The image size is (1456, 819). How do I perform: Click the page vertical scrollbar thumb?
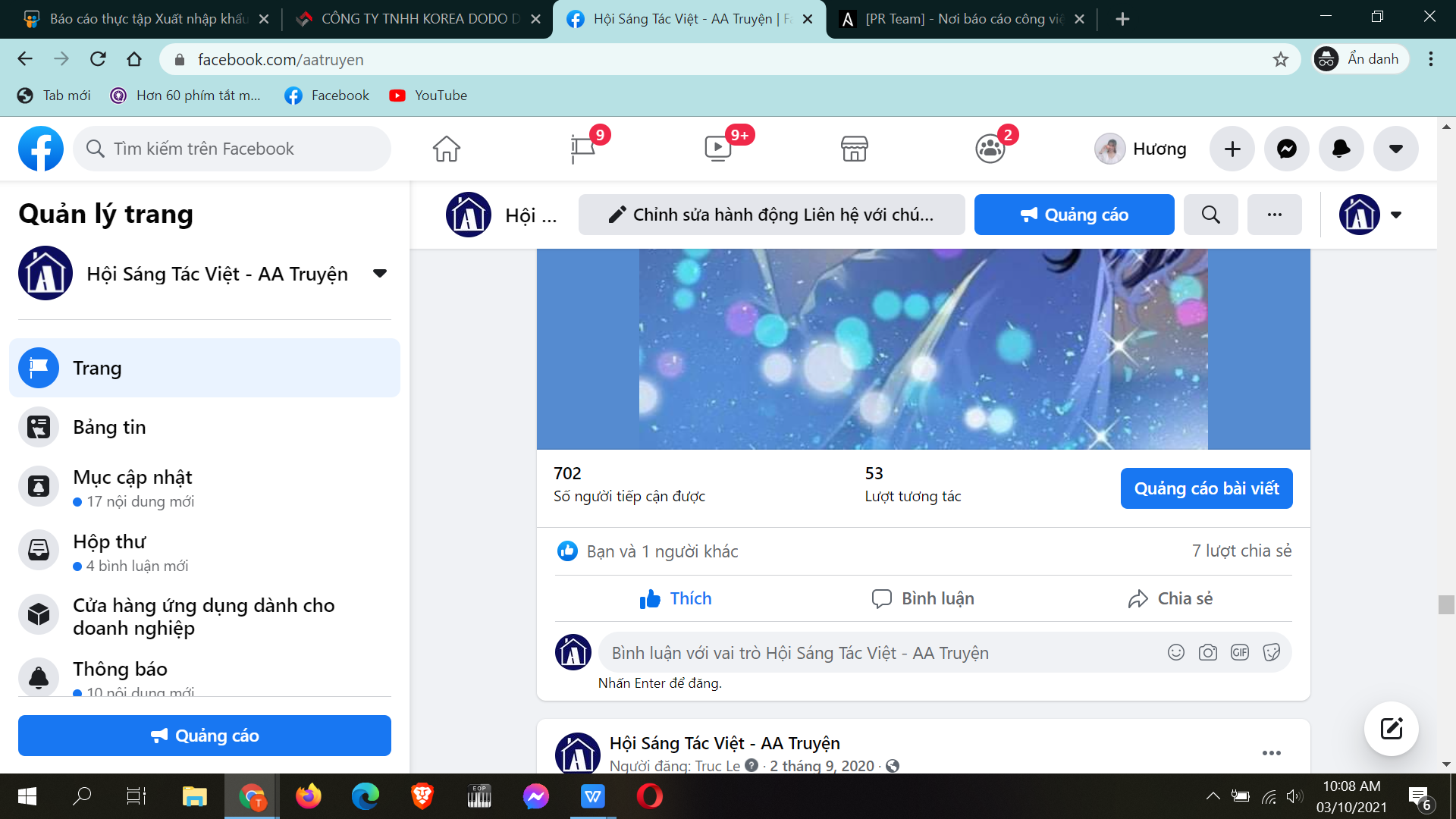point(1446,604)
